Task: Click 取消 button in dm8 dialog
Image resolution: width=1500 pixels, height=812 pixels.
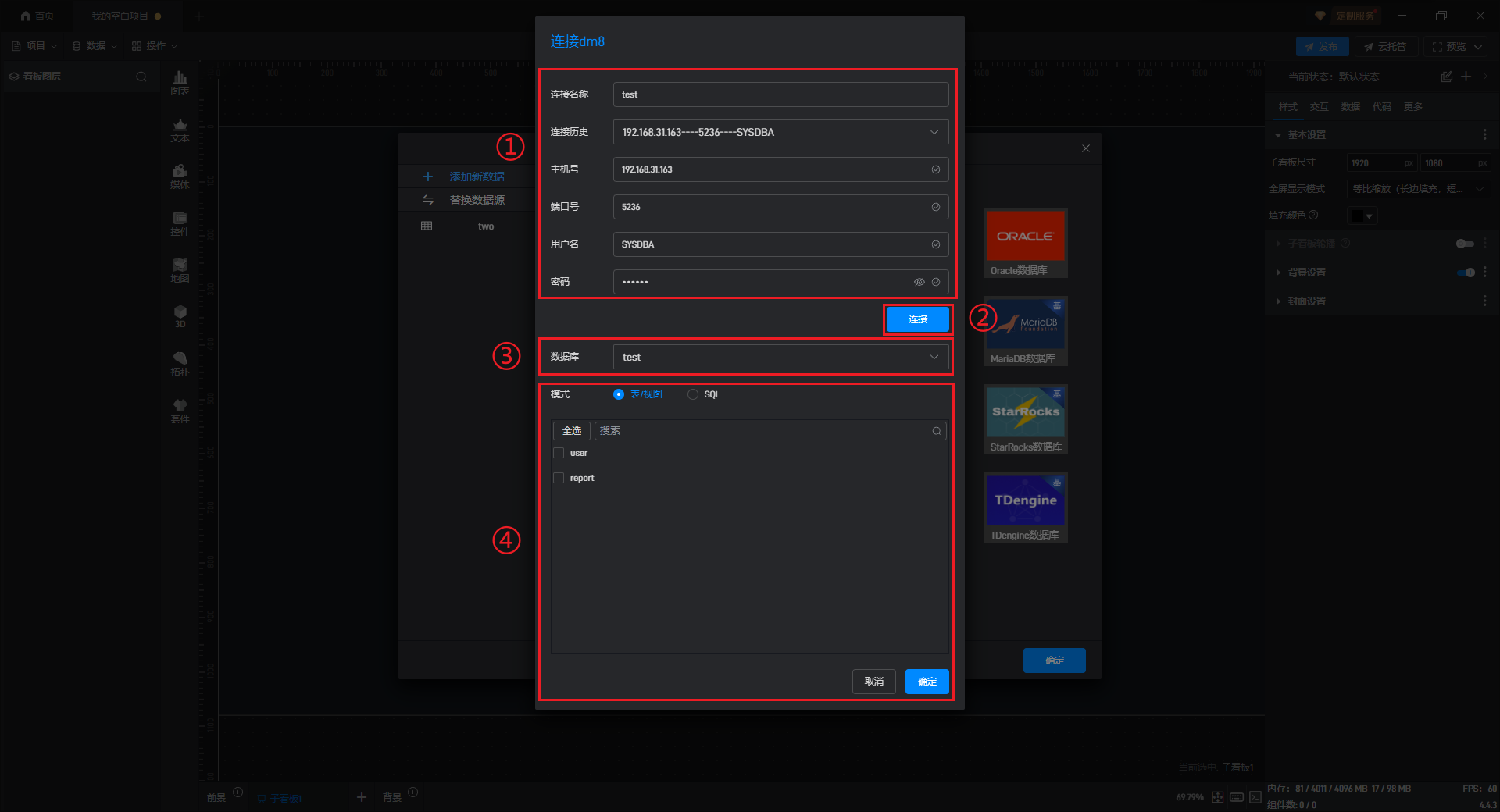Action: (873, 682)
